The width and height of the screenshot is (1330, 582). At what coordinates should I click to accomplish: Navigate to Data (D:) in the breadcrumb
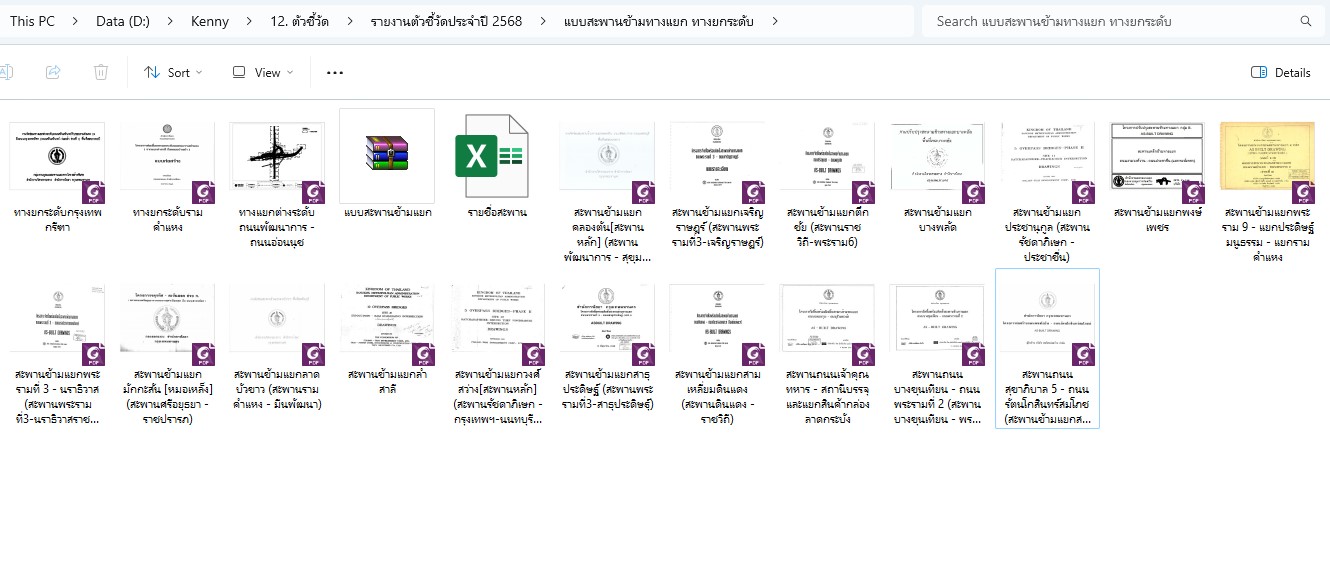coord(122,21)
